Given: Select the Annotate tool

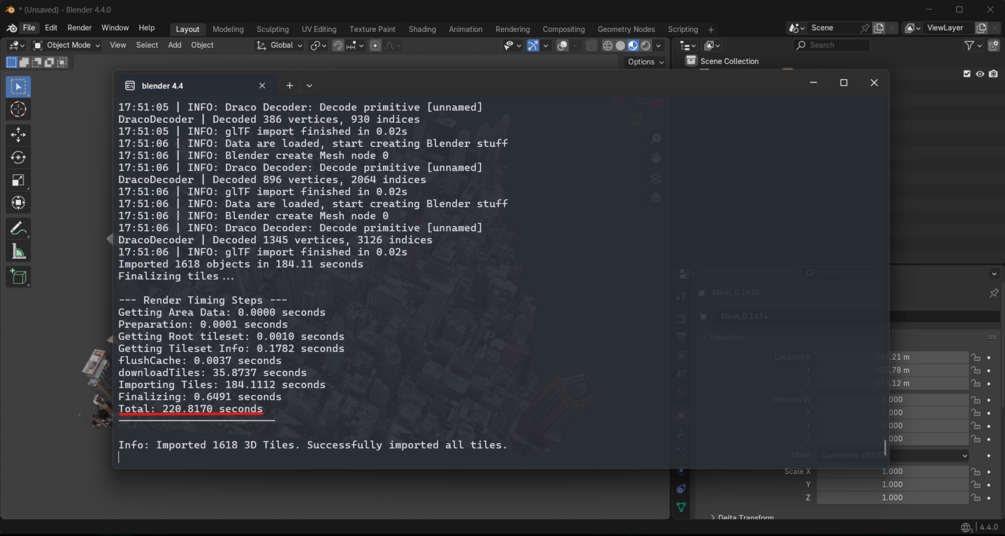Looking at the screenshot, I should [x=18, y=228].
